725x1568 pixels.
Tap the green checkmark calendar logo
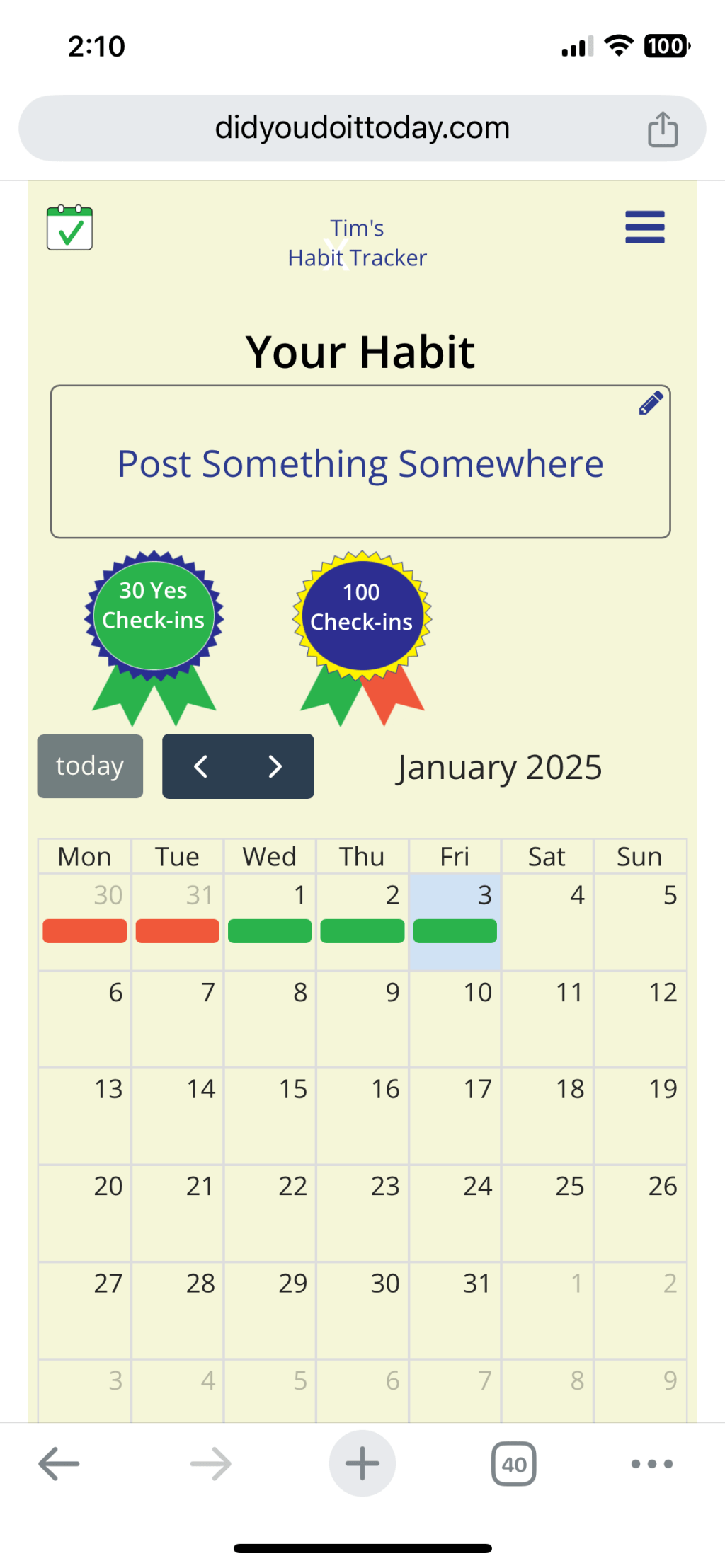[x=69, y=228]
